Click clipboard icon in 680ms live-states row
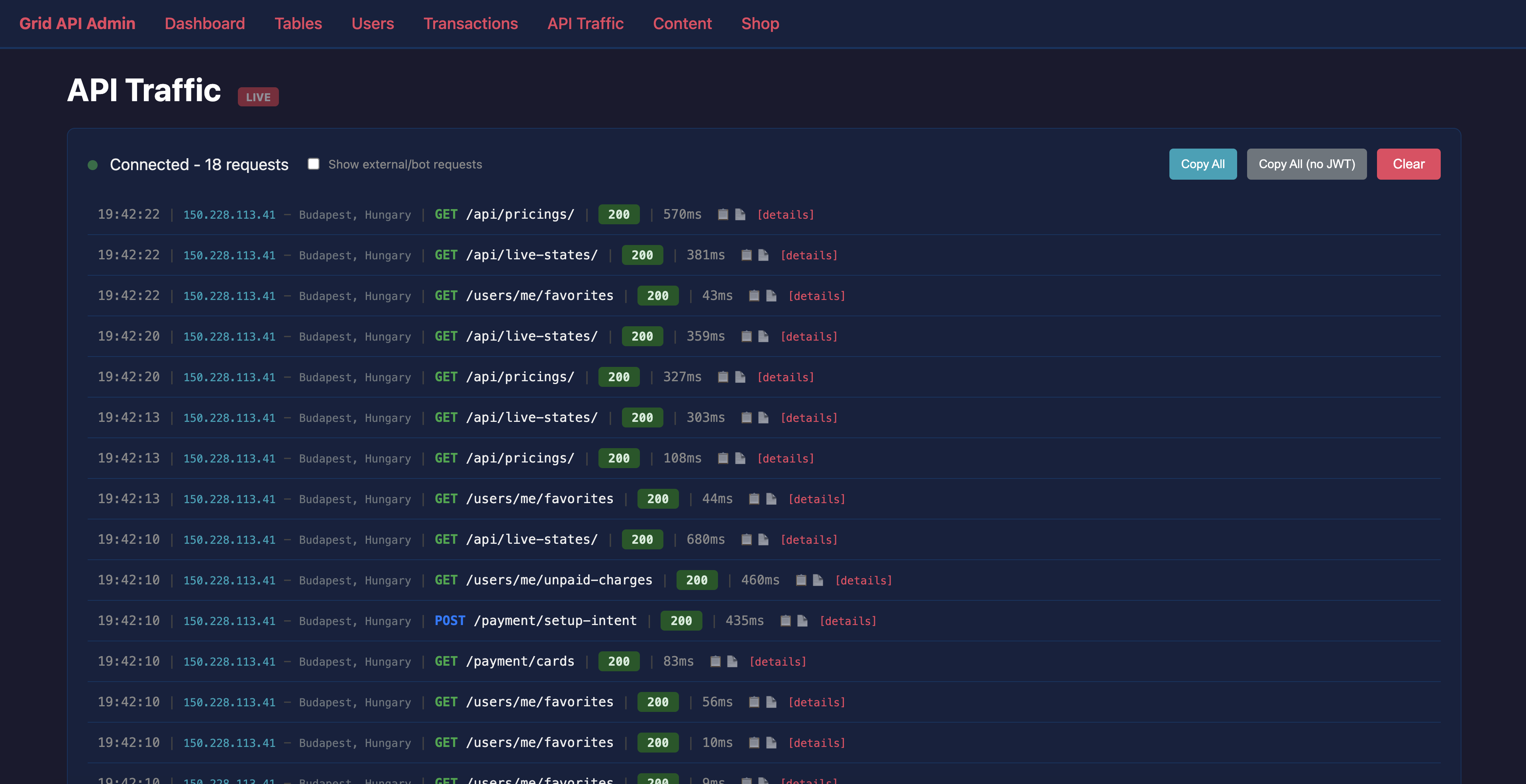1526x784 pixels. [x=746, y=539]
